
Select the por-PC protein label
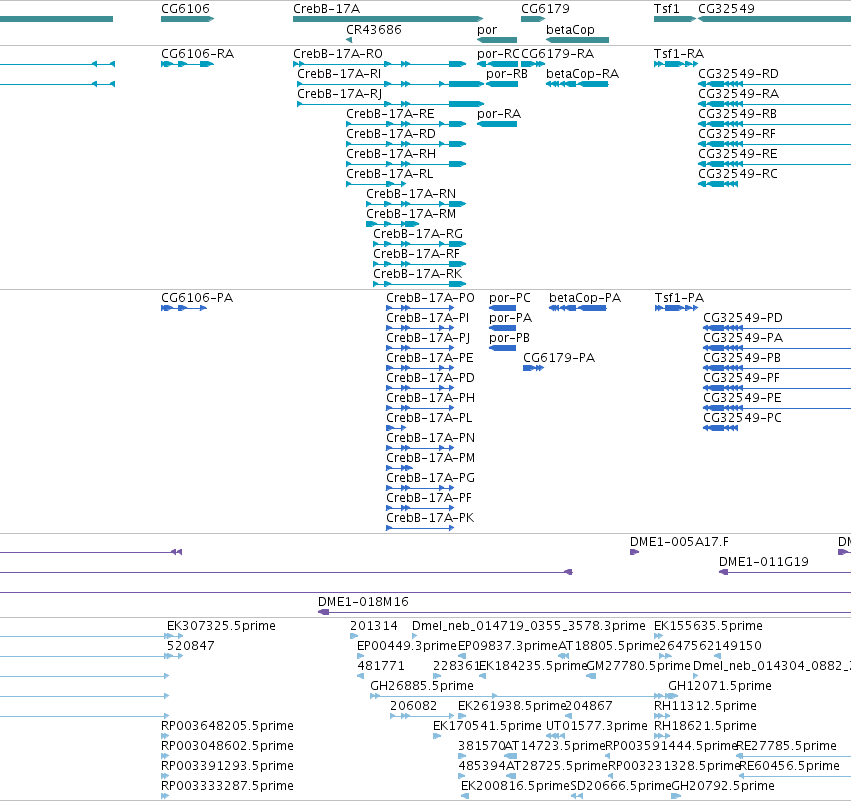tap(510, 298)
